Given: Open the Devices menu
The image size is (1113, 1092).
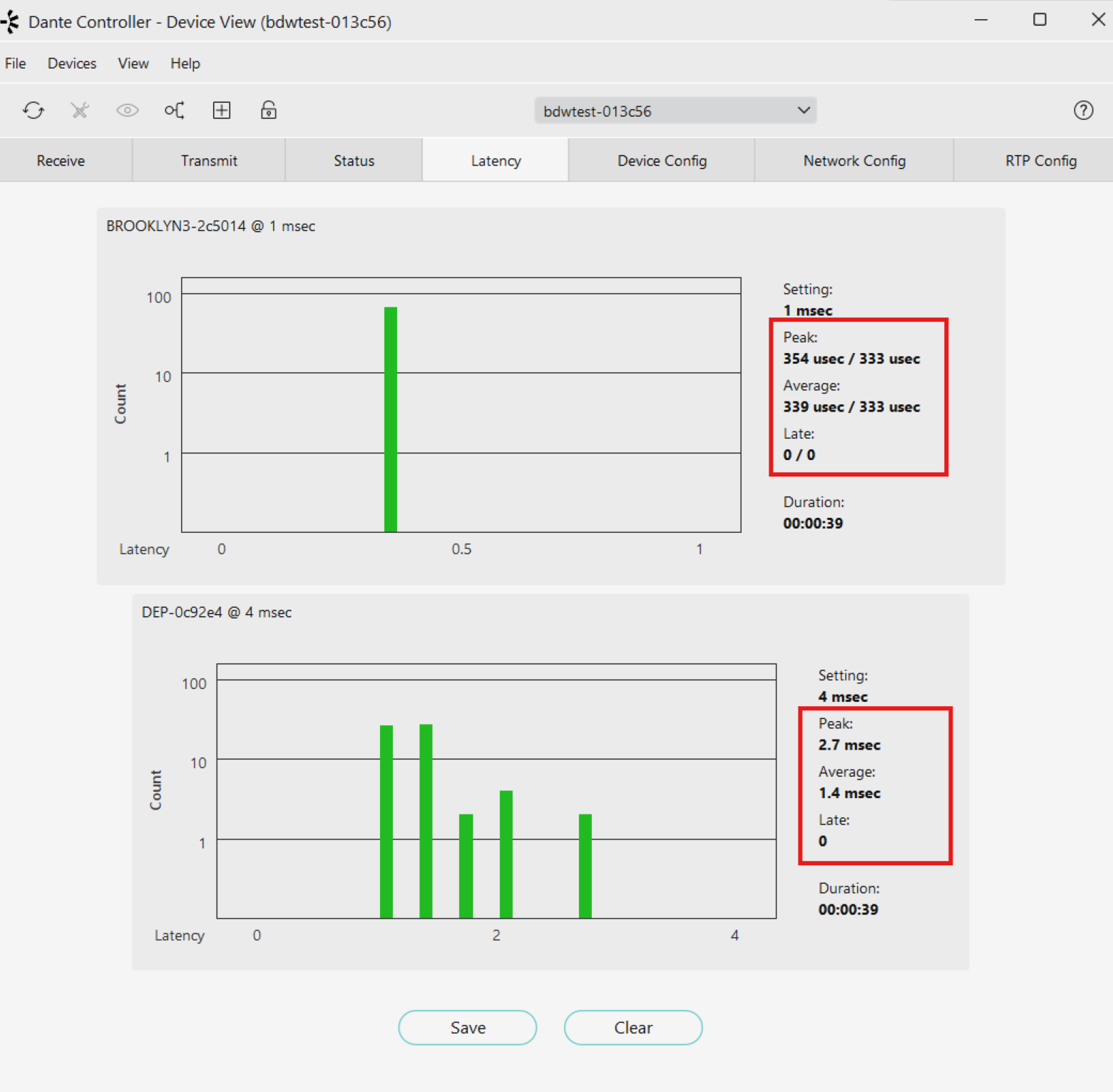Looking at the screenshot, I should [72, 63].
